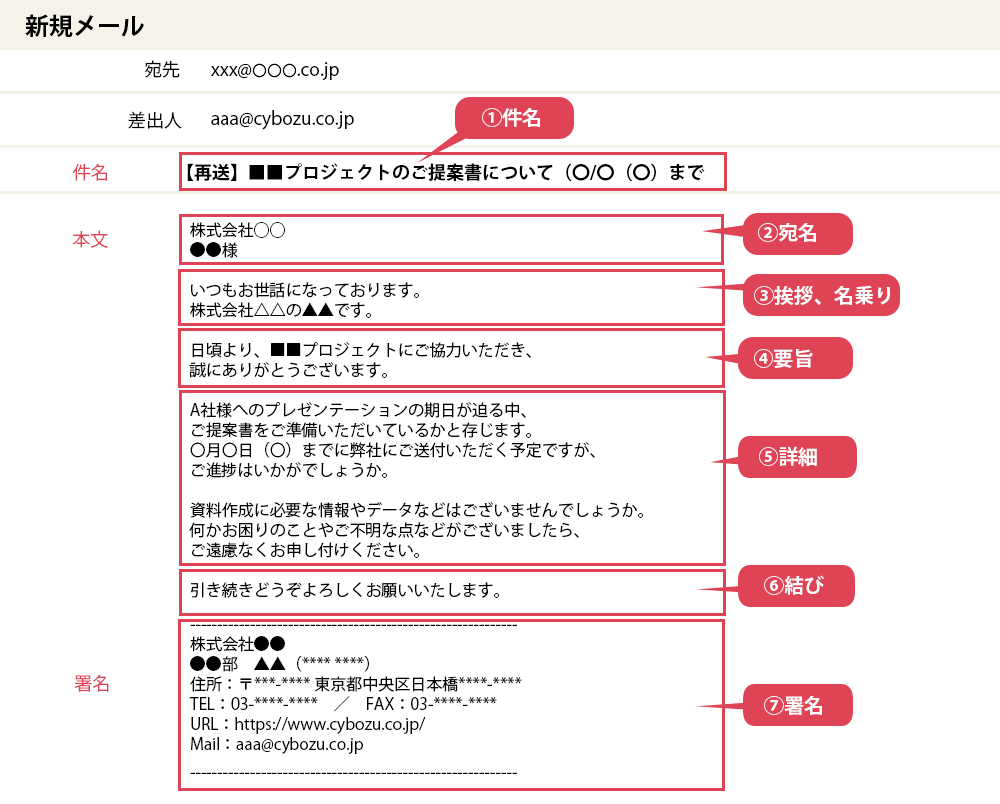Click the 新規メール window title
The image size is (1000, 804).
point(84,26)
